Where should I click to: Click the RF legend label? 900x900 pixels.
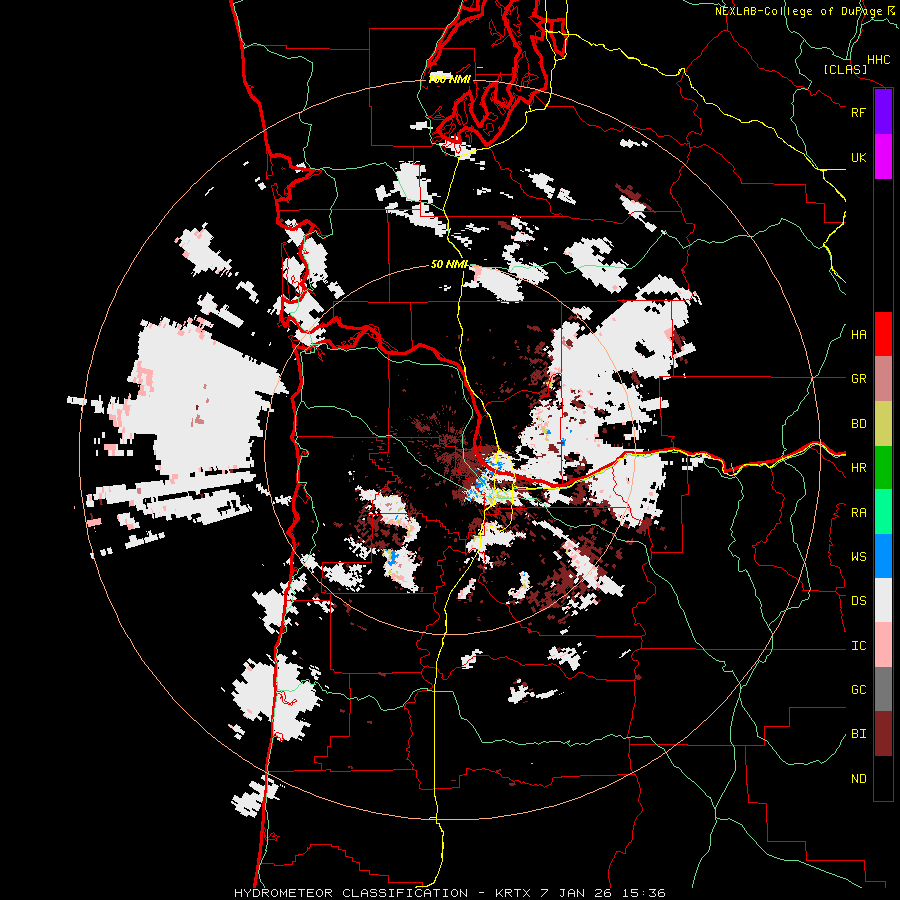[x=858, y=112]
